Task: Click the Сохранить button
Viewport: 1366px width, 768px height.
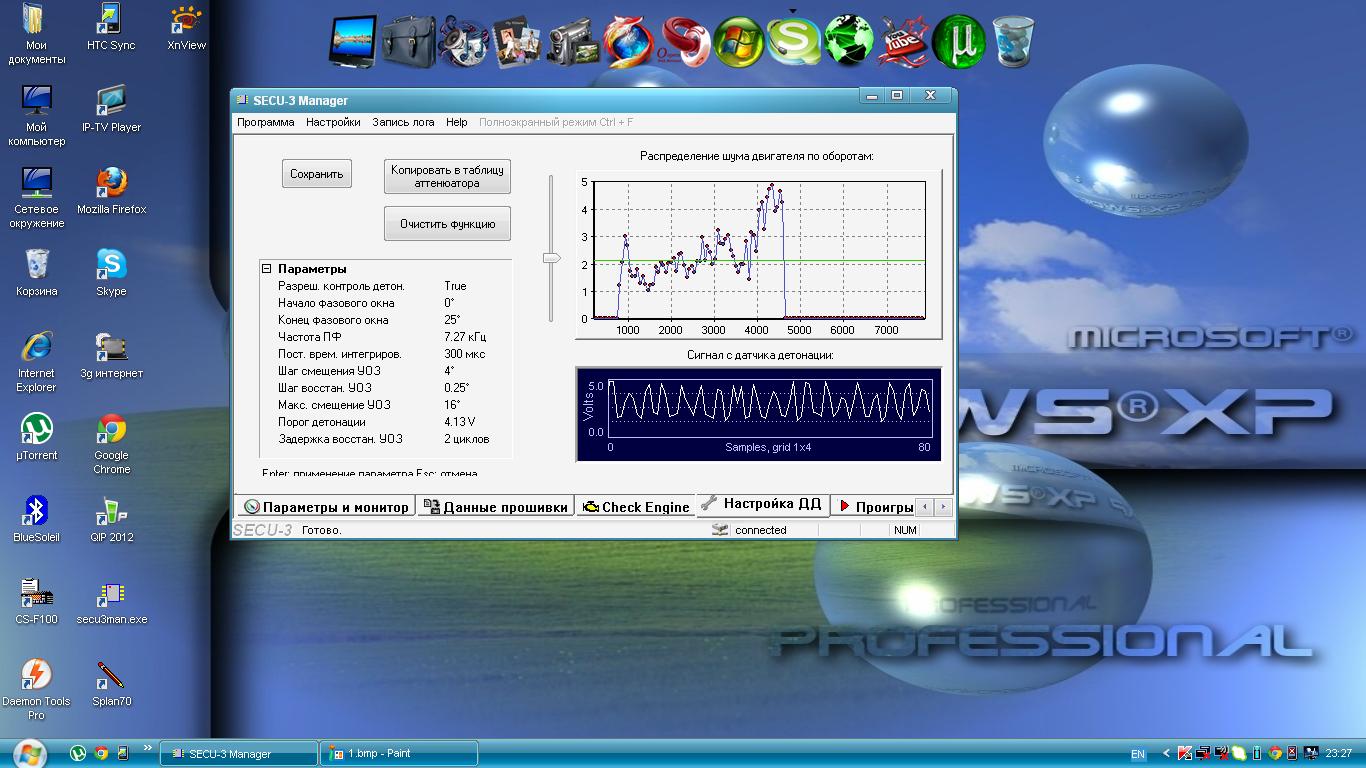Action: point(316,174)
